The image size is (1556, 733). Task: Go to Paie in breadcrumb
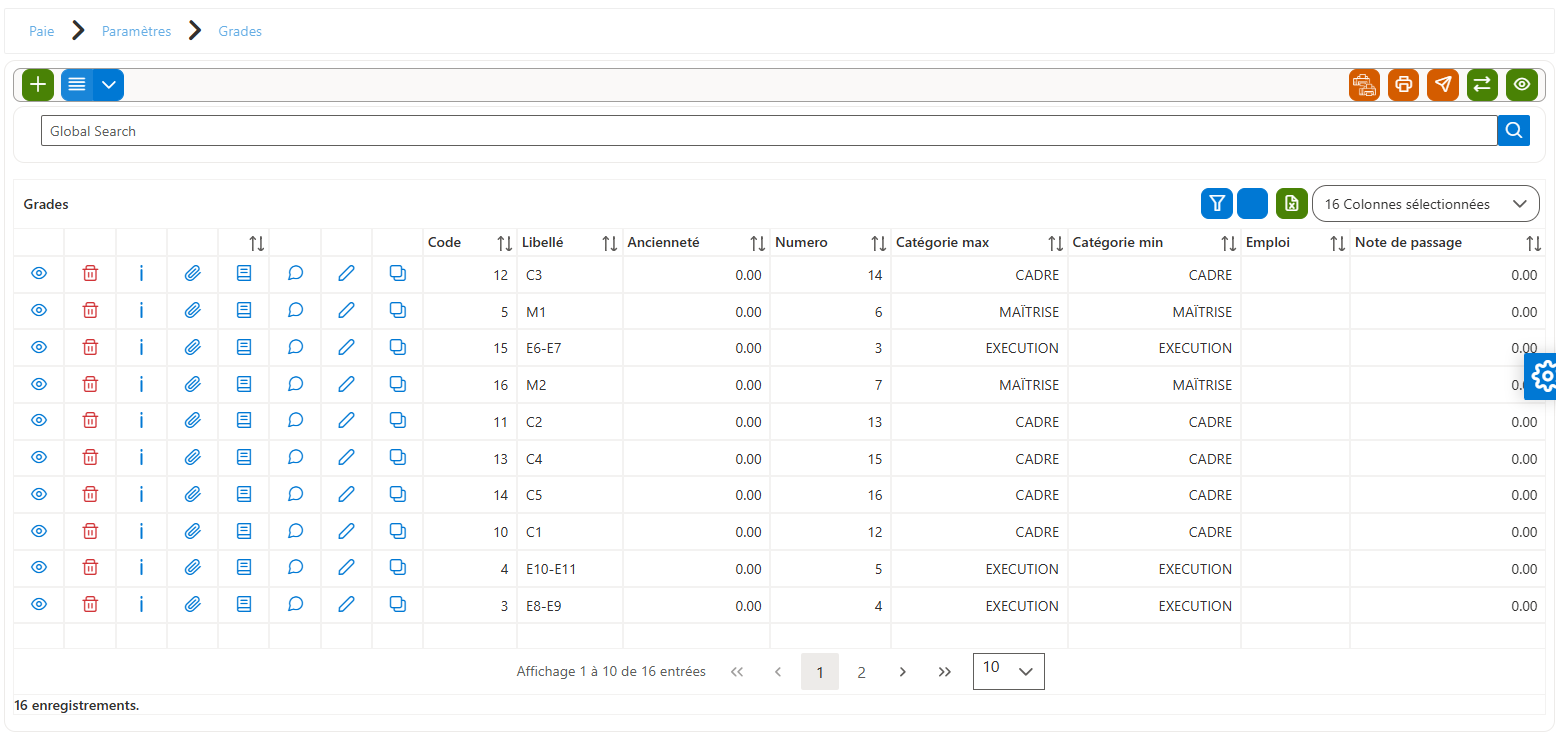pyautogui.click(x=41, y=31)
